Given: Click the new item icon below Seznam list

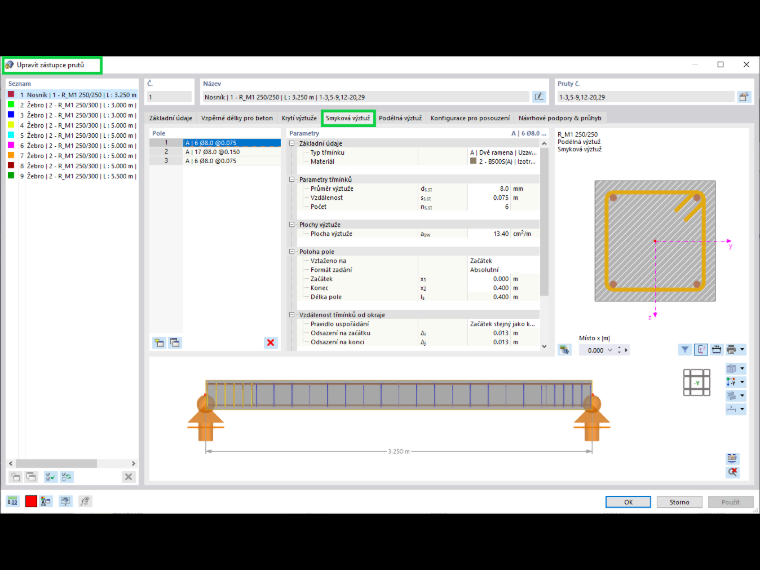Looking at the screenshot, I should click(16, 477).
